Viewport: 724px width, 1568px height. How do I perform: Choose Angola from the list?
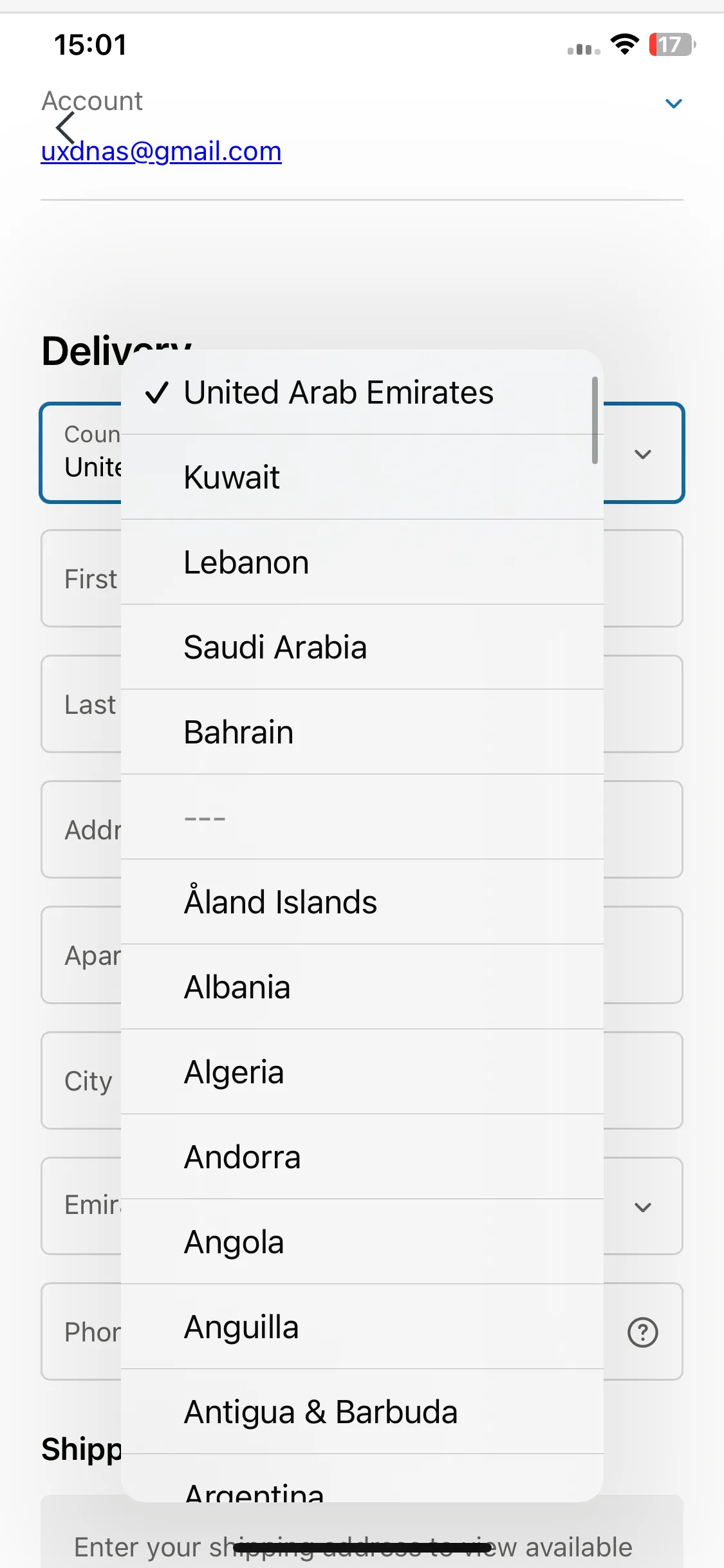(362, 1242)
